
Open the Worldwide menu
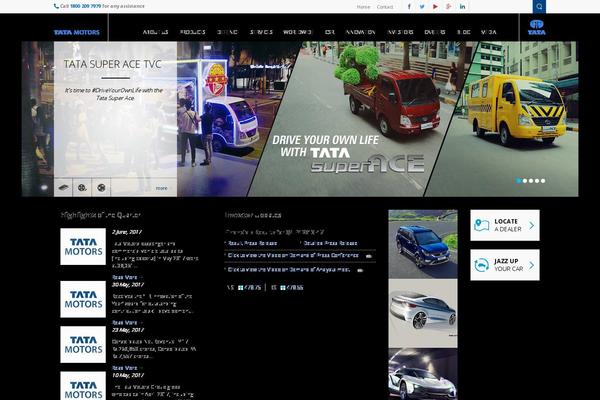click(x=298, y=32)
